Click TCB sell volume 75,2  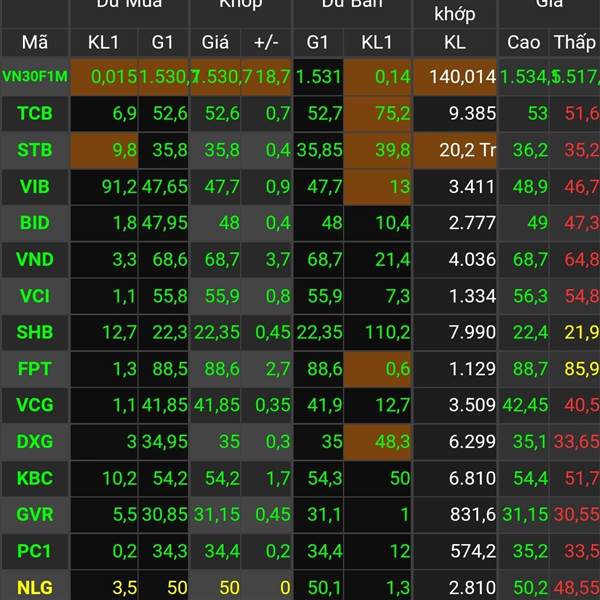click(393, 113)
